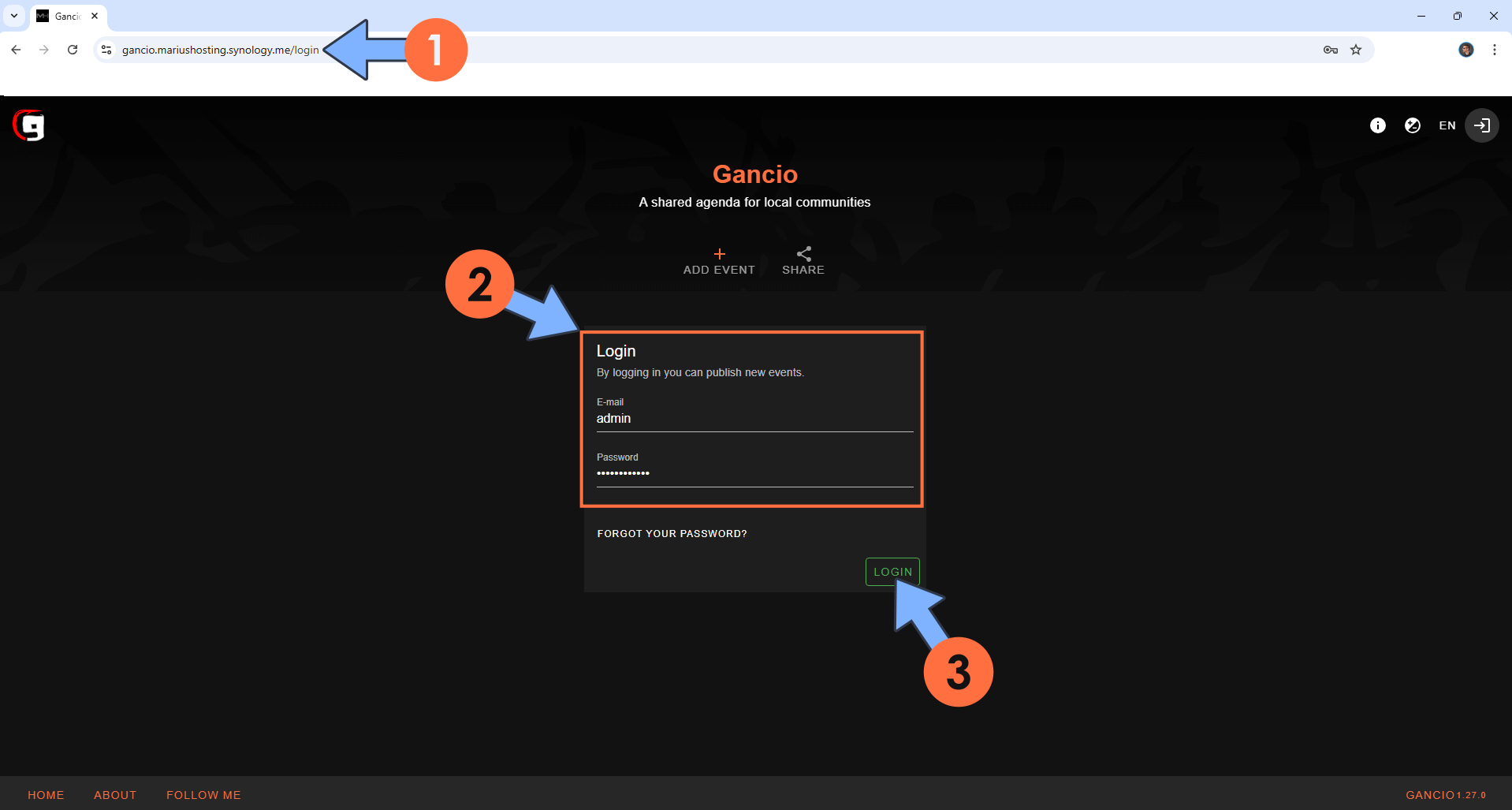Image resolution: width=1512 pixels, height=810 pixels.
Task: Click the Gancio 1.27.0 version link
Action: [1445, 795]
